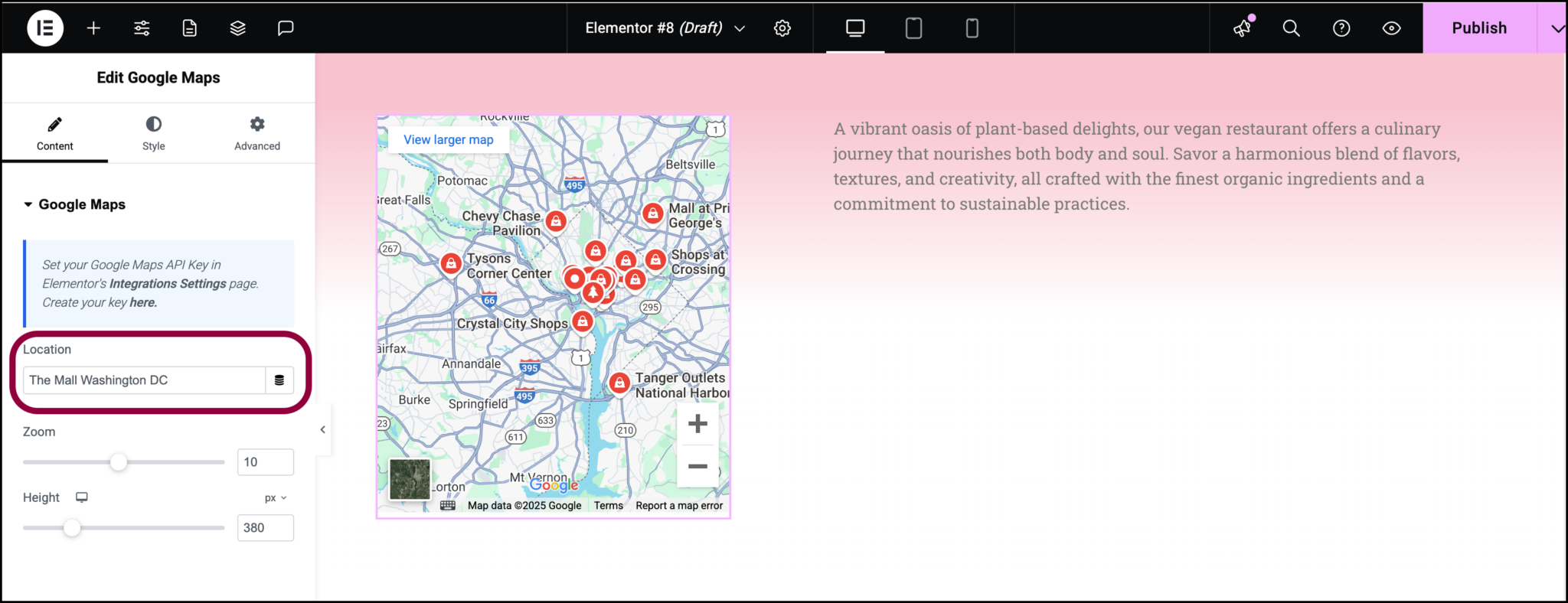Switch to the Advanced tab
The image size is (1568, 603).
(257, 133)
